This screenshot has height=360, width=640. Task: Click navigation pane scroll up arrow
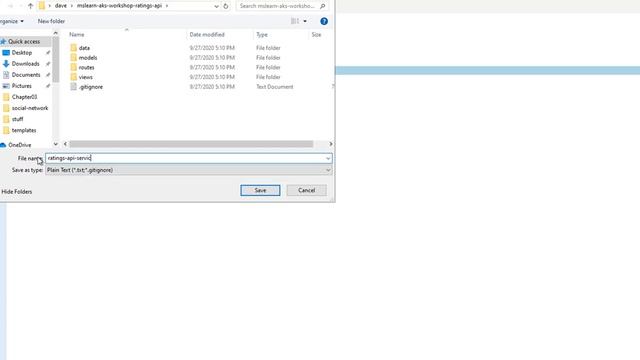coord(56,33)
